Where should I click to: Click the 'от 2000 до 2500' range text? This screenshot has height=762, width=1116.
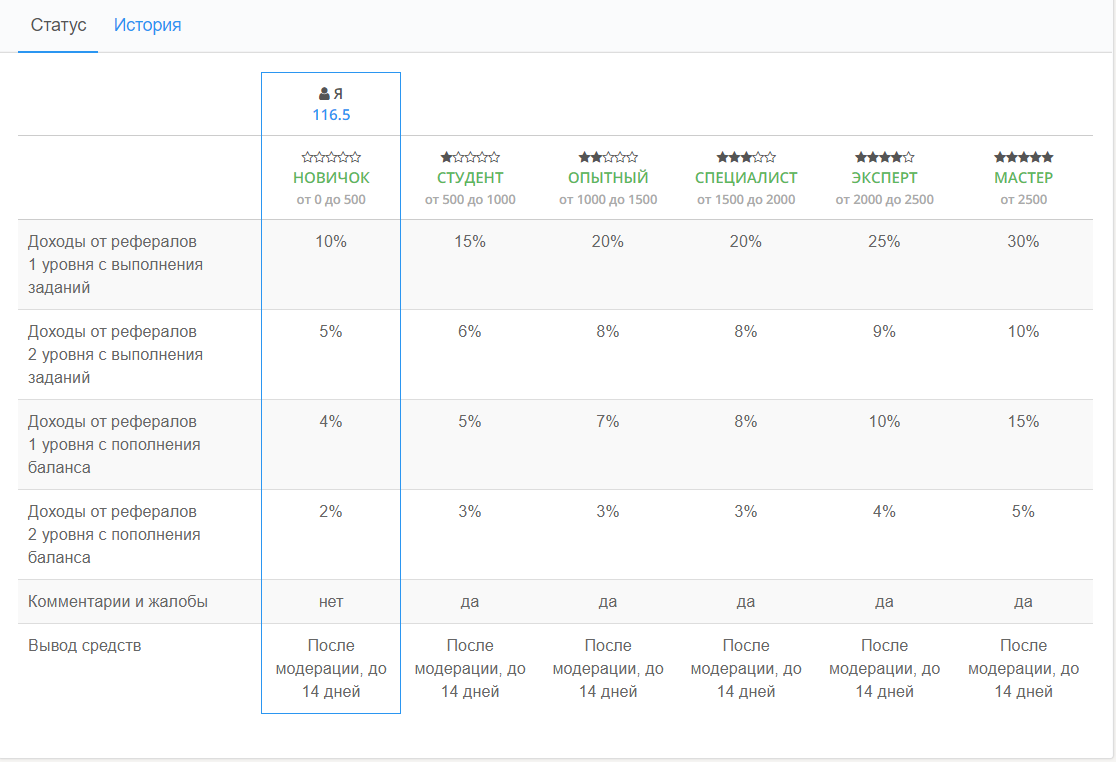tap(884, 200)
